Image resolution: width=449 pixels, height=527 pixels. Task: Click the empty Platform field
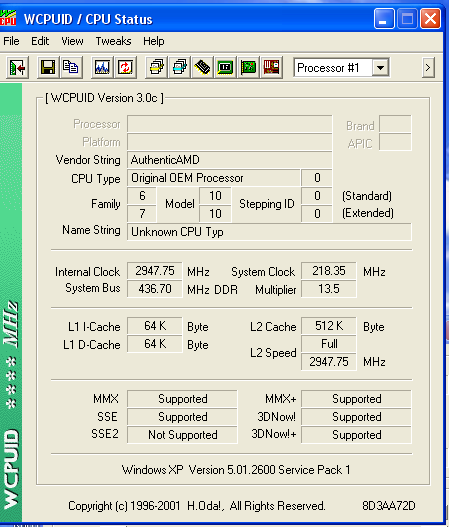click(230, 142)
